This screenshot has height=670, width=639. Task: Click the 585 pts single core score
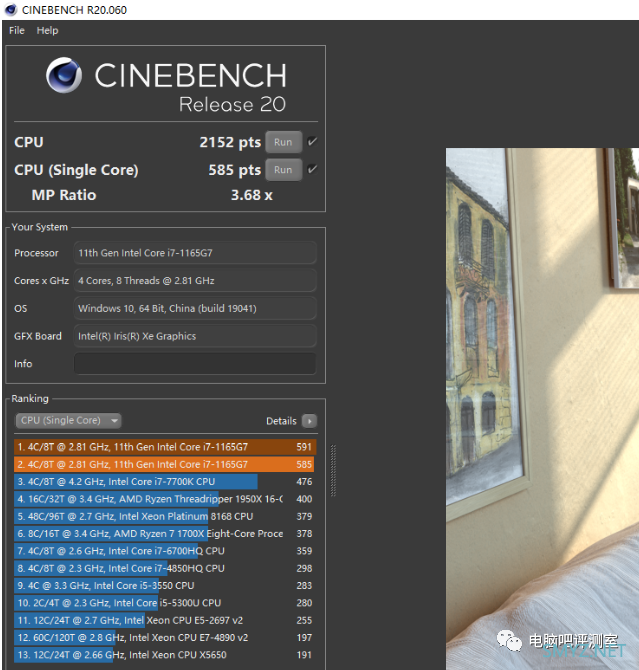point(234,170)
